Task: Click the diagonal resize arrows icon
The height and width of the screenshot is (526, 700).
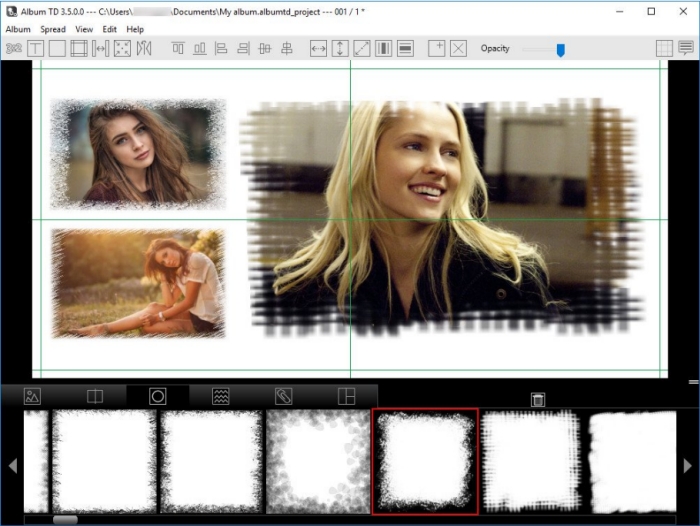Action: 362,48
